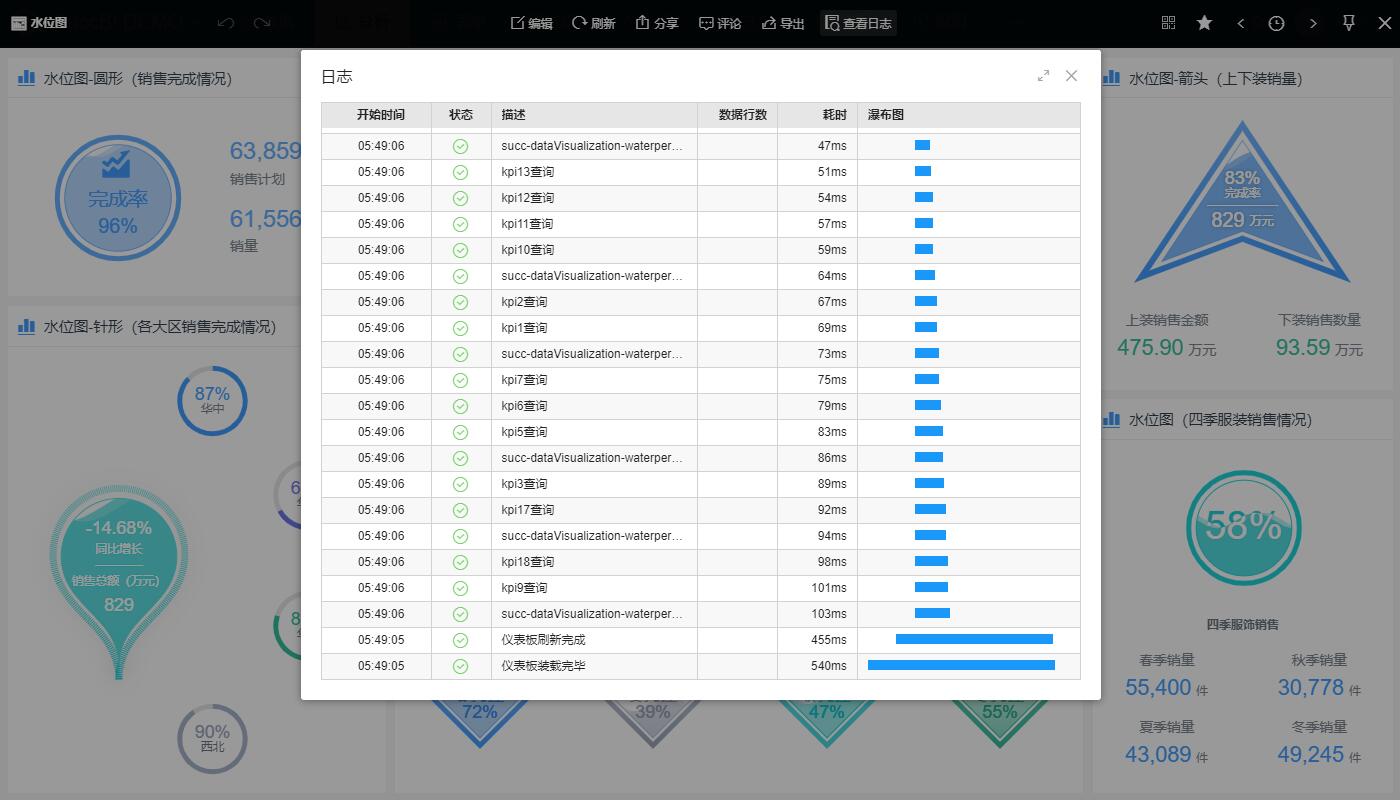Click 编辑 in the top toolbar

point(531,23)
